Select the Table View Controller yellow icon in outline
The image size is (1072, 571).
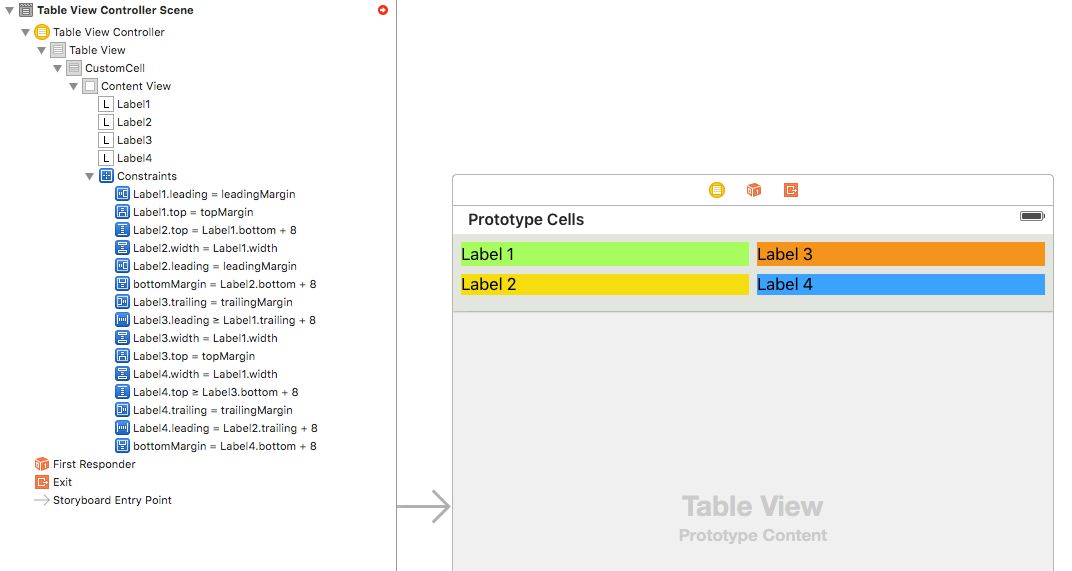(x=42, y=32)
